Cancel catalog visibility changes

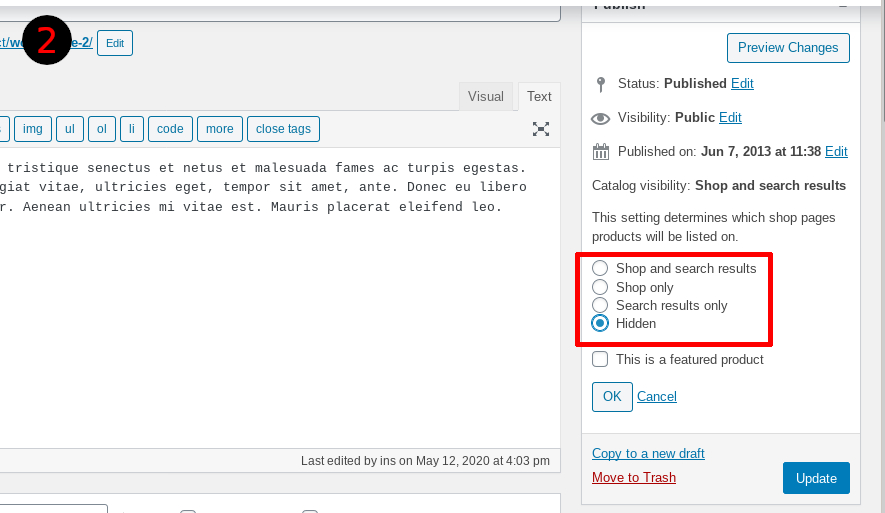(x=656, y=397)
